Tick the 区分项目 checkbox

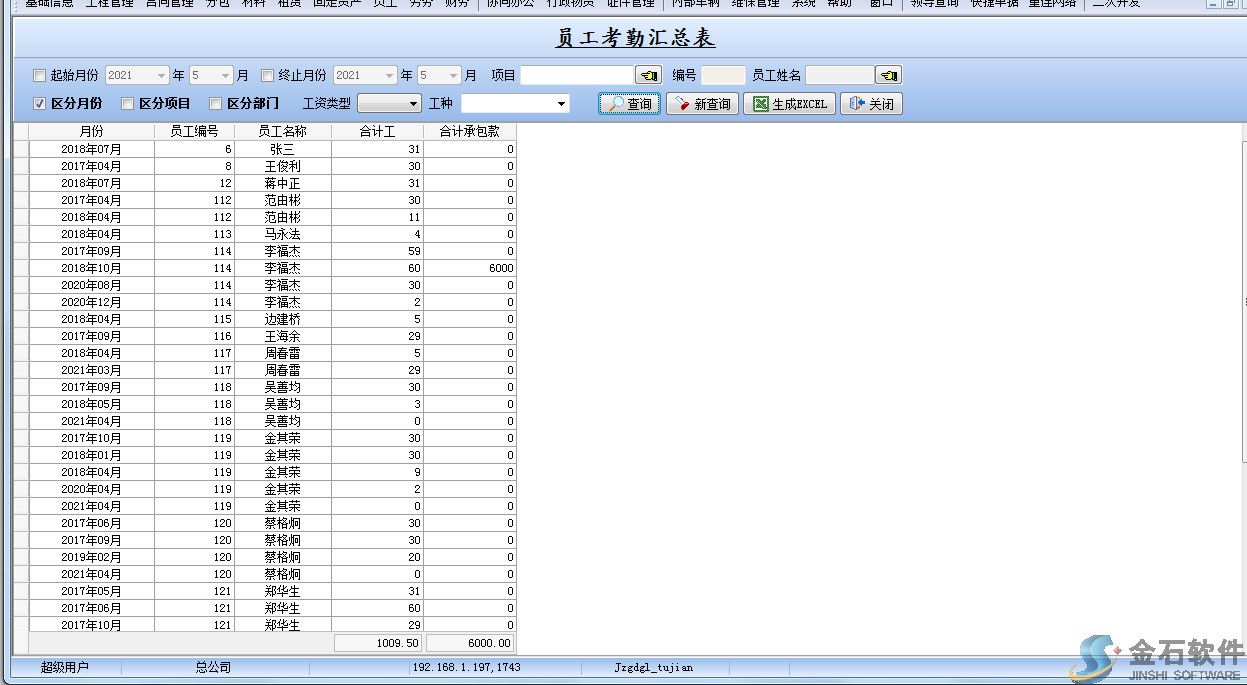128,104
